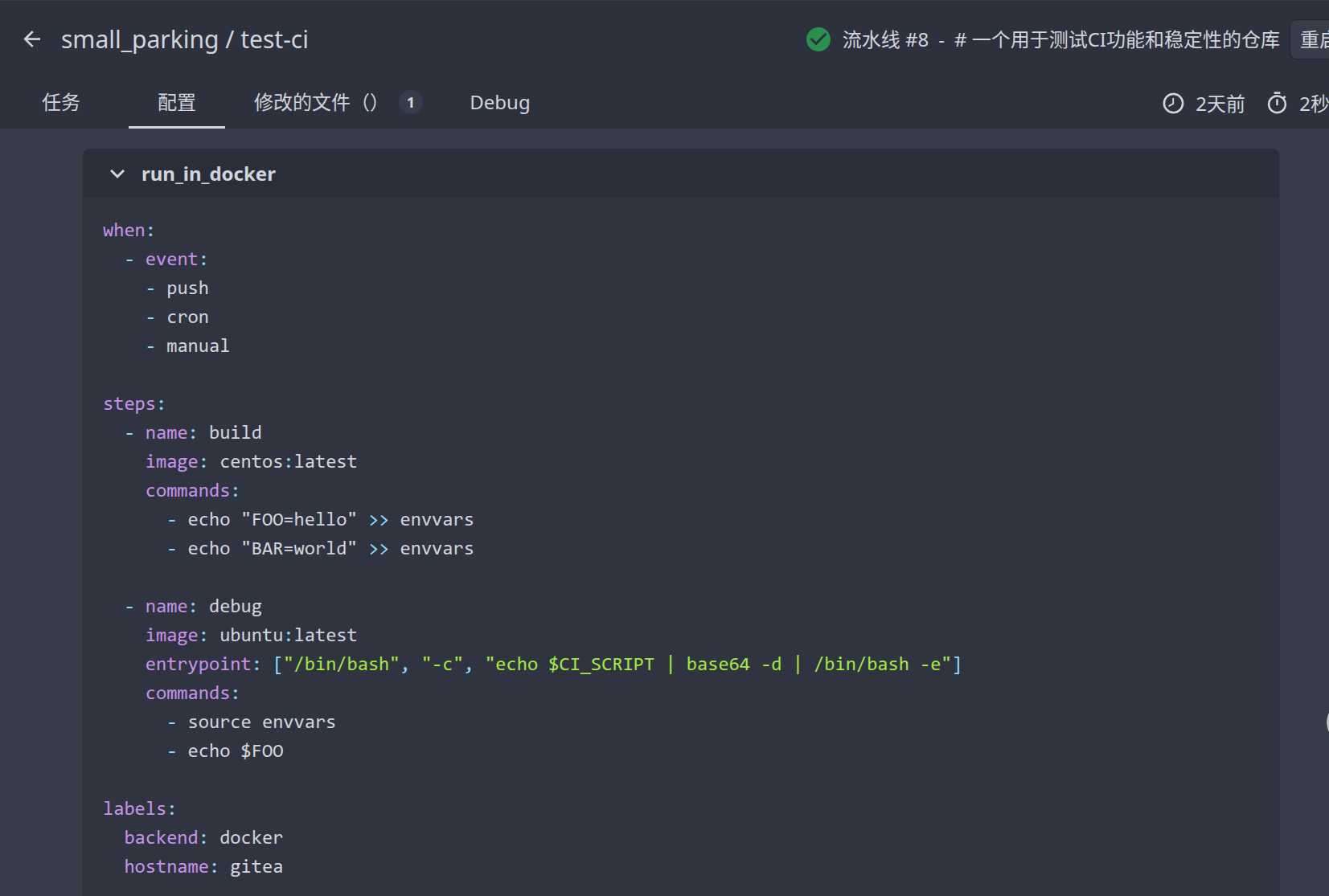Click the clock icon beside 2天前
Screen dimensions: 1329x896
1173,103
